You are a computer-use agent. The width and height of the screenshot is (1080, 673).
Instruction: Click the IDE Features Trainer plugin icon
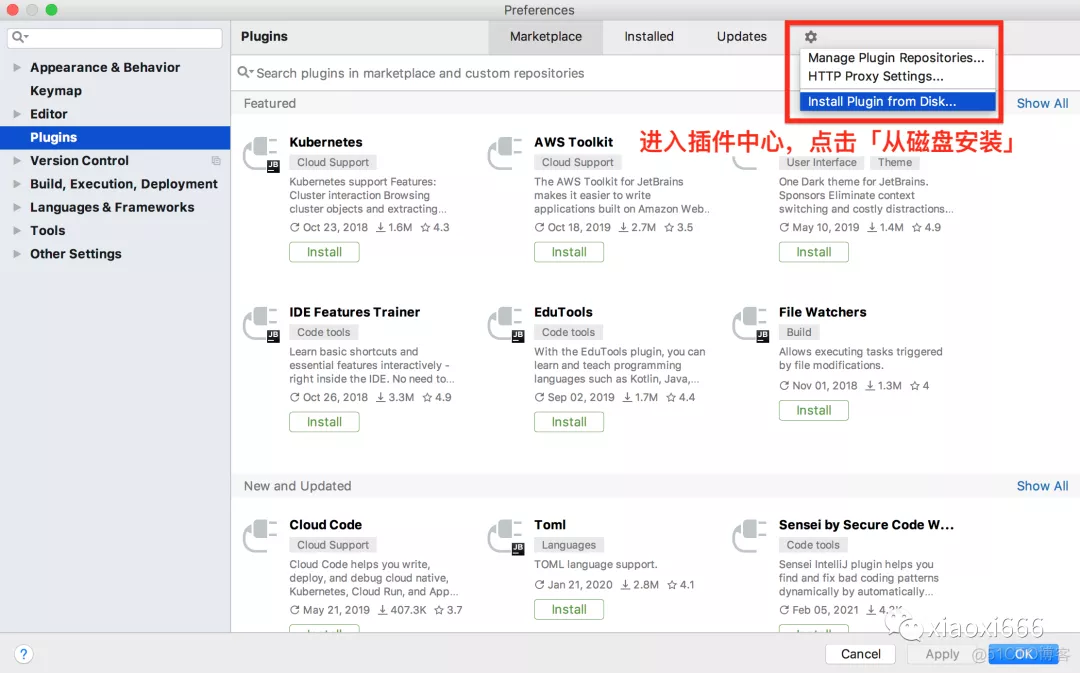click(259, 325)
